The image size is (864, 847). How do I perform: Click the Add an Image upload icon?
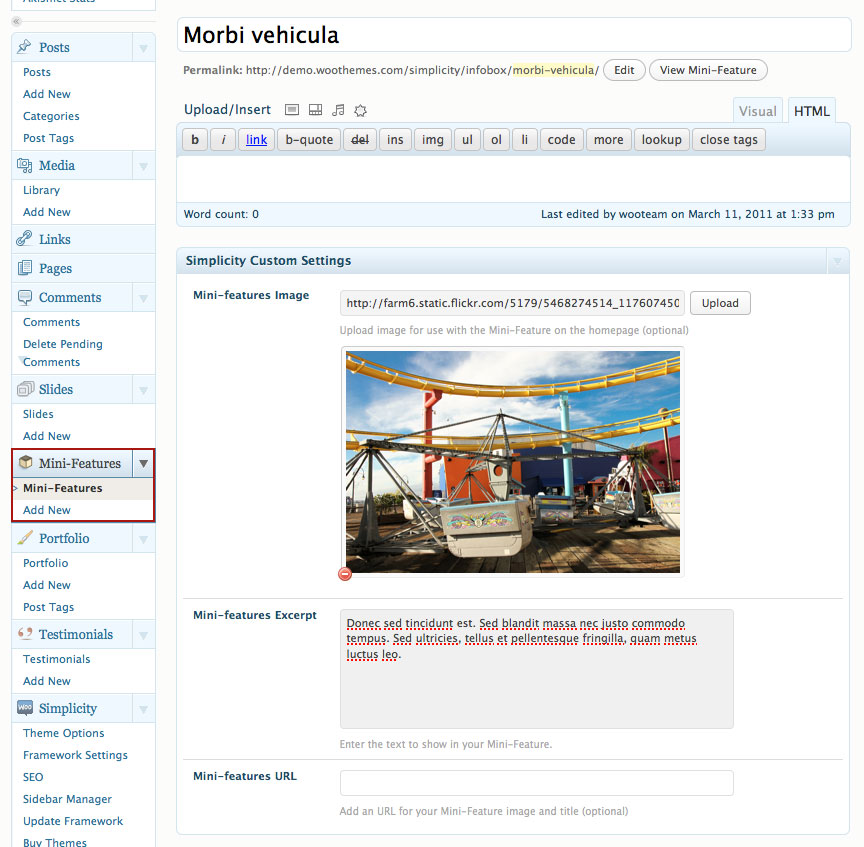tap(292, 110)
